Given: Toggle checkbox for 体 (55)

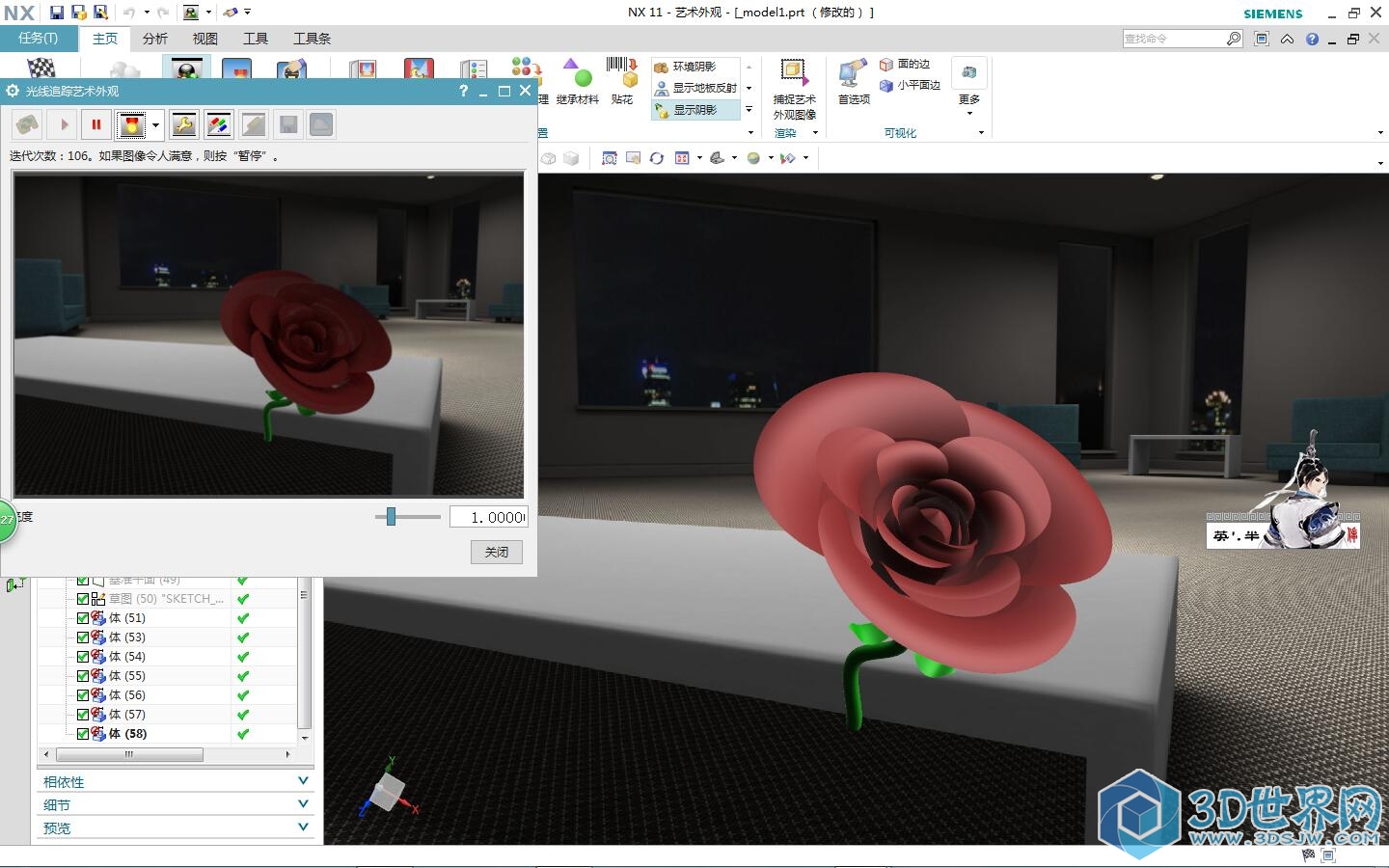Looking at the screenshot, I should 83,676.
